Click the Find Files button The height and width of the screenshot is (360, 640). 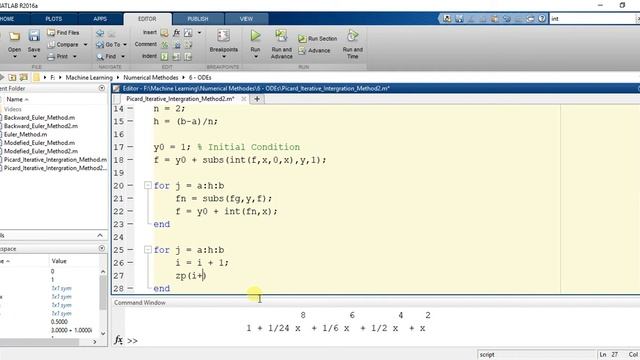click(x=63, y=32)
